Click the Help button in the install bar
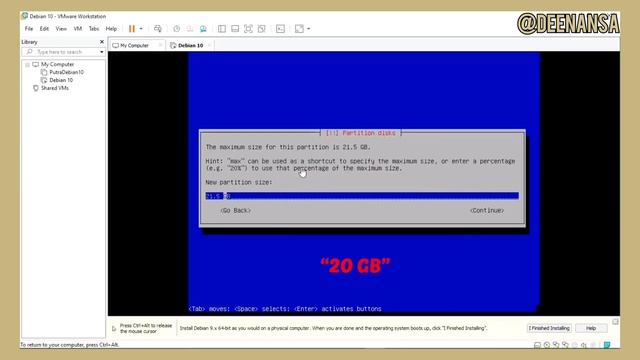Viewport: 640px width, 360px height. coord(591,328)
